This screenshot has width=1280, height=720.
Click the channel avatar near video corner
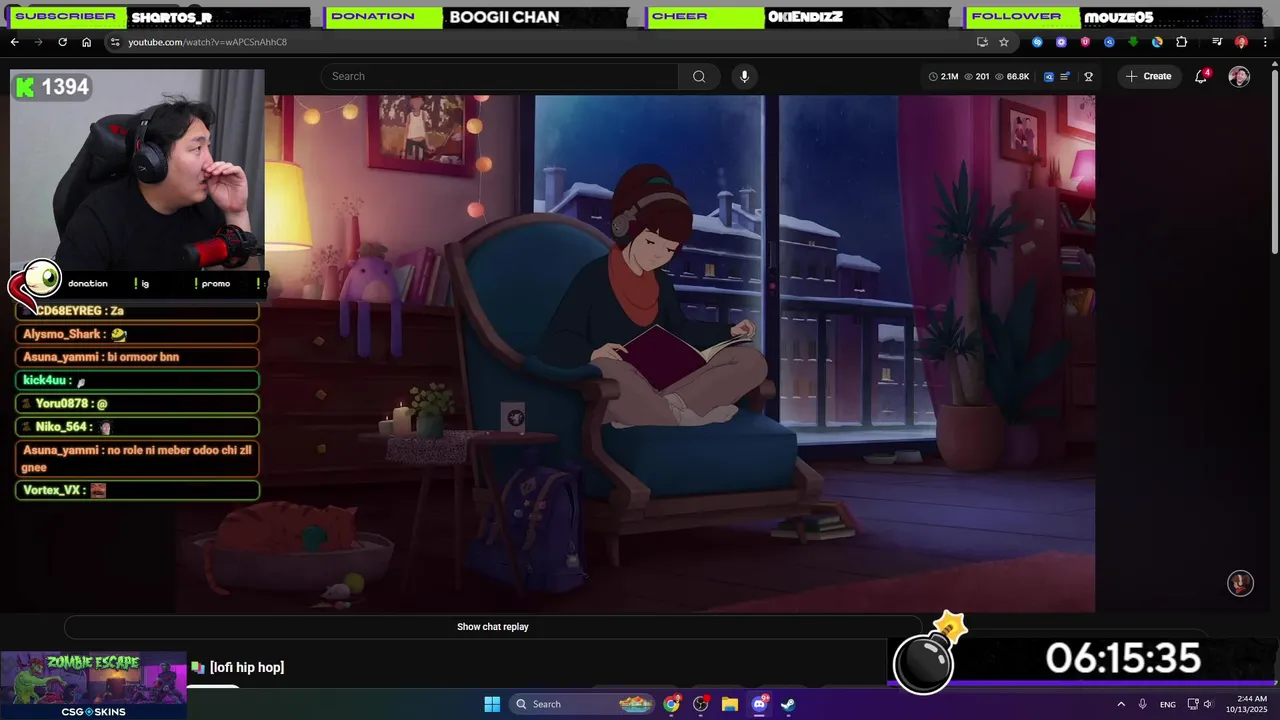click(1240, 583)
